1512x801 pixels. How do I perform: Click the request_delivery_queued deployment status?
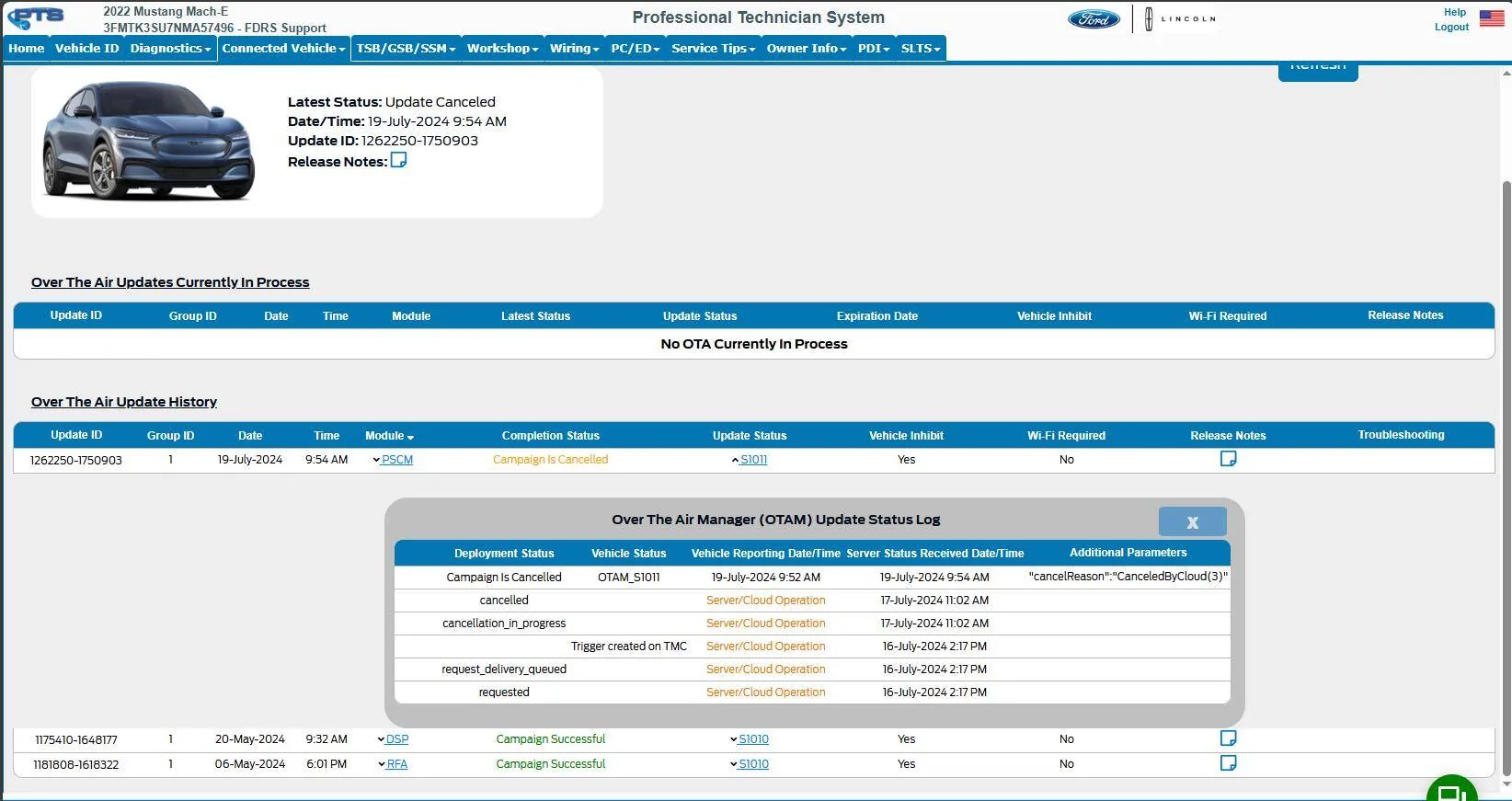pyautogui.click(x=504, y=669)
